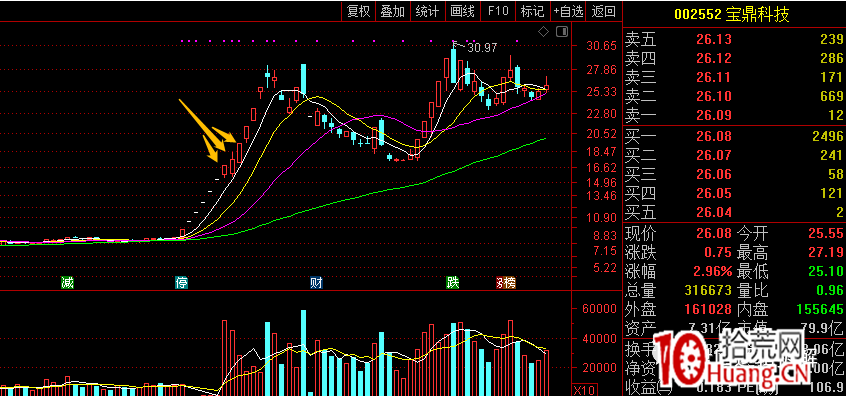Click the 30.65 price axis label

click(602, 46)
